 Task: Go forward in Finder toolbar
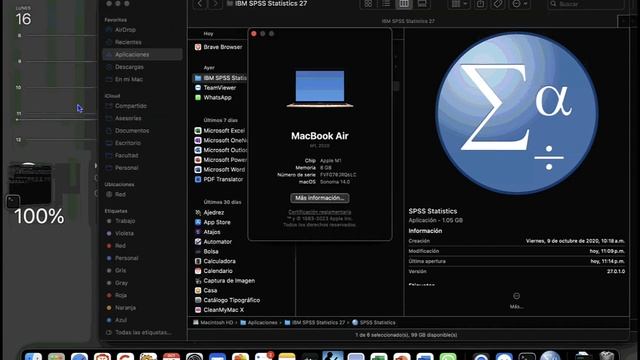tap(215, 4)
